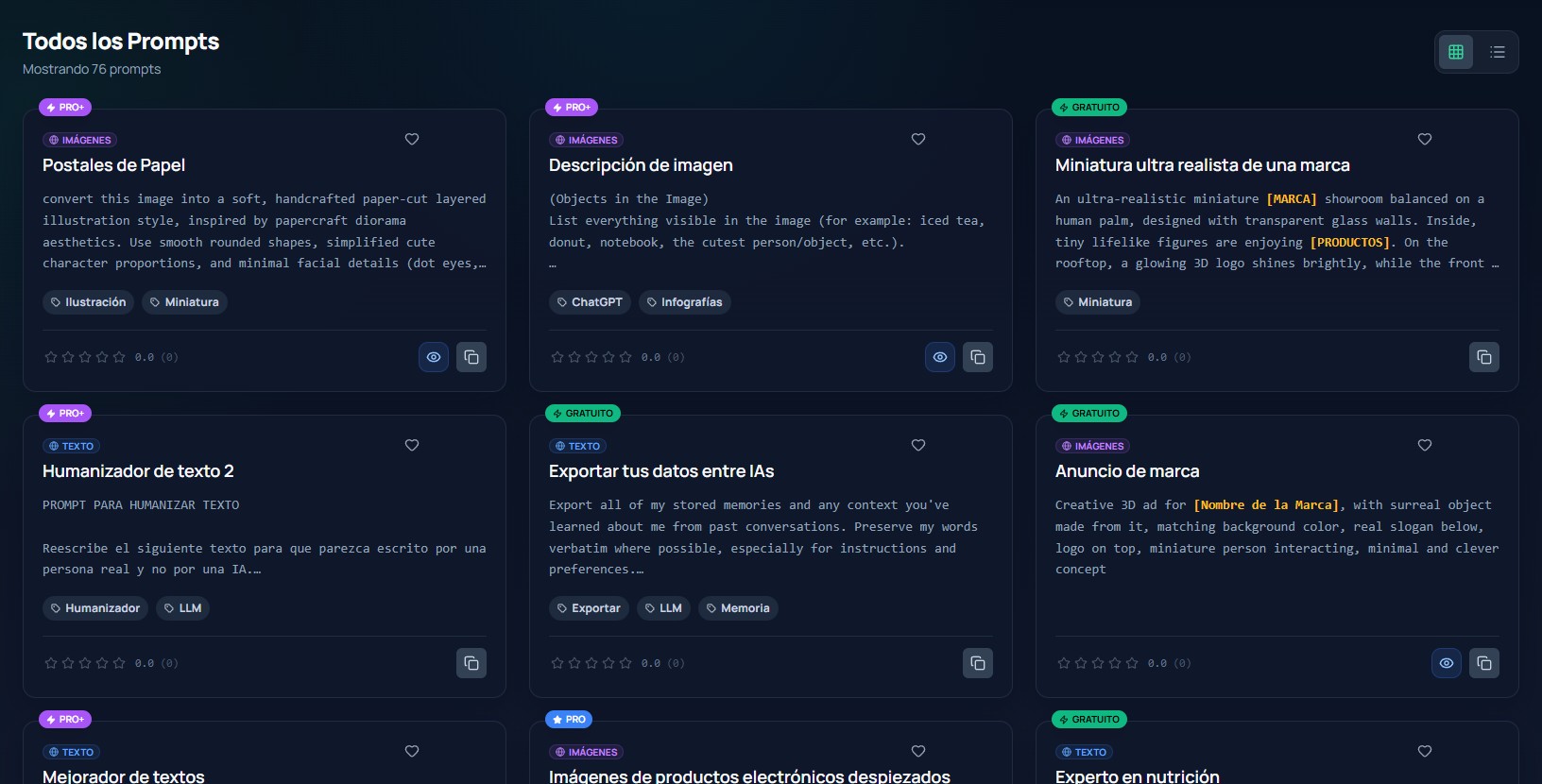Copy Exportar tus datos entre IAs prompt
Image resolution: width=1542 pixels, height=784 pixels.
coord(978,663)
